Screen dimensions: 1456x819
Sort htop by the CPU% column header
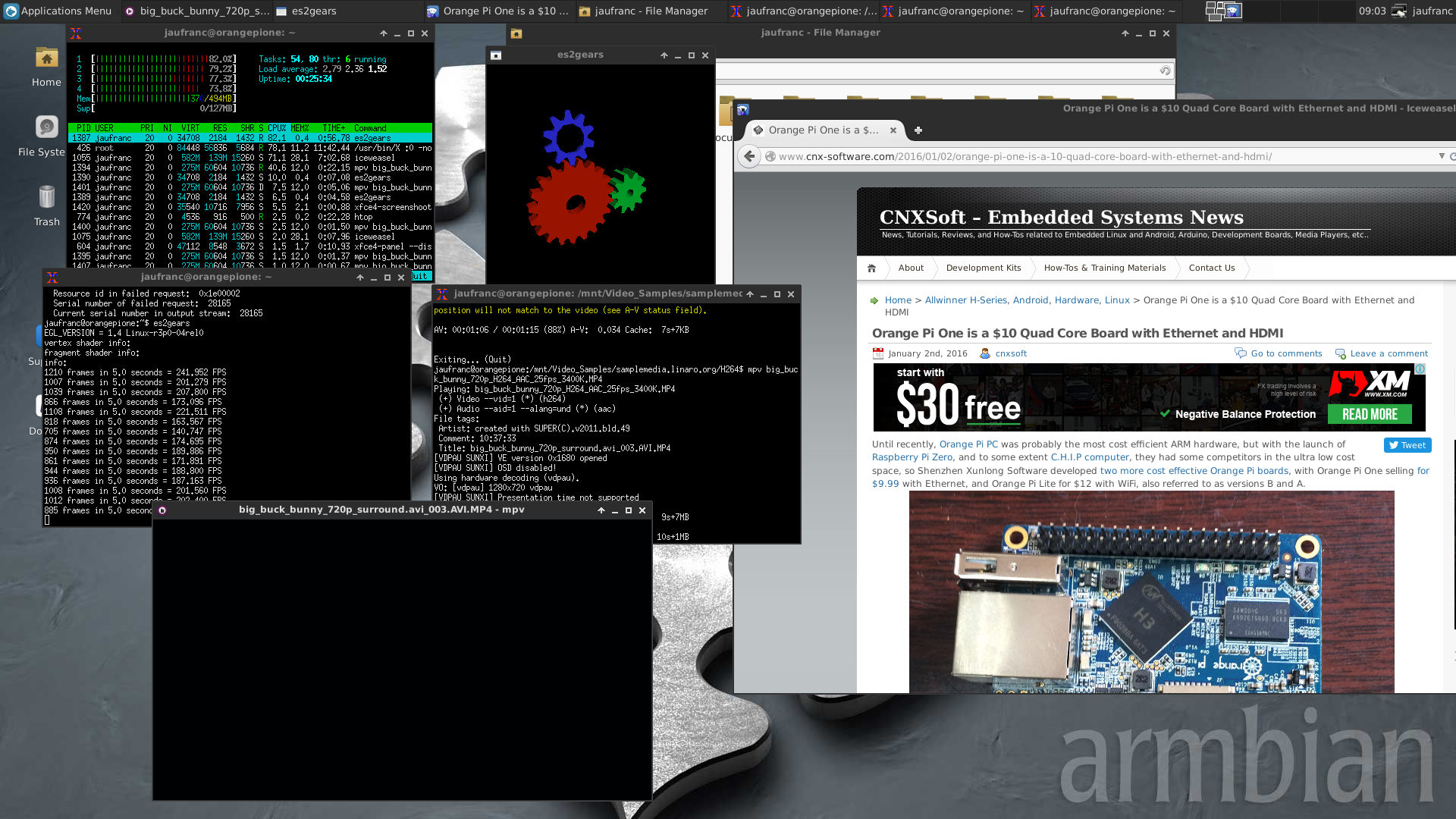click(x=278, y=128)
